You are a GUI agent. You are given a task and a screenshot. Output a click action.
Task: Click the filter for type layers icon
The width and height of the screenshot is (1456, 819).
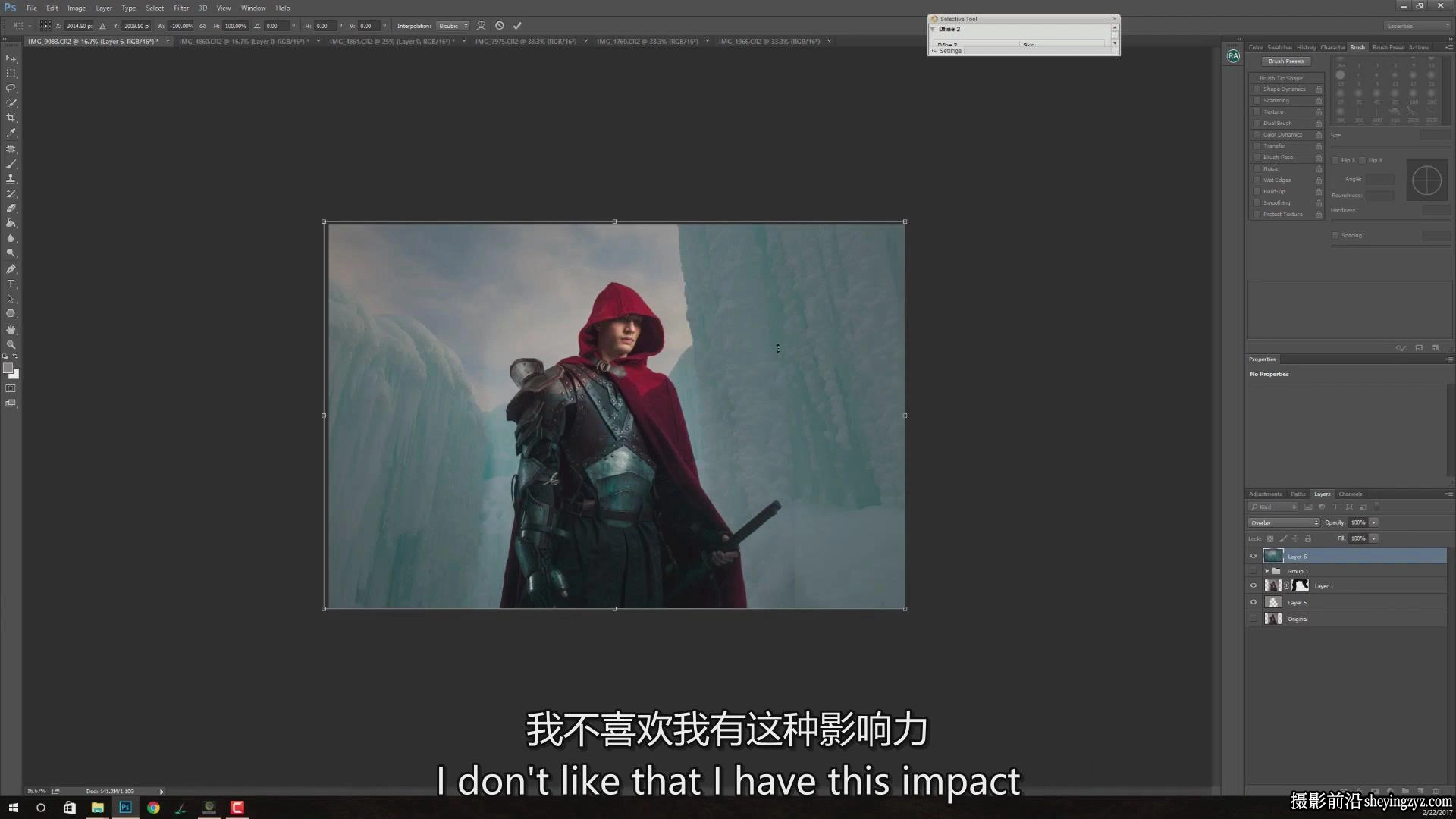tap(1335, 507)
